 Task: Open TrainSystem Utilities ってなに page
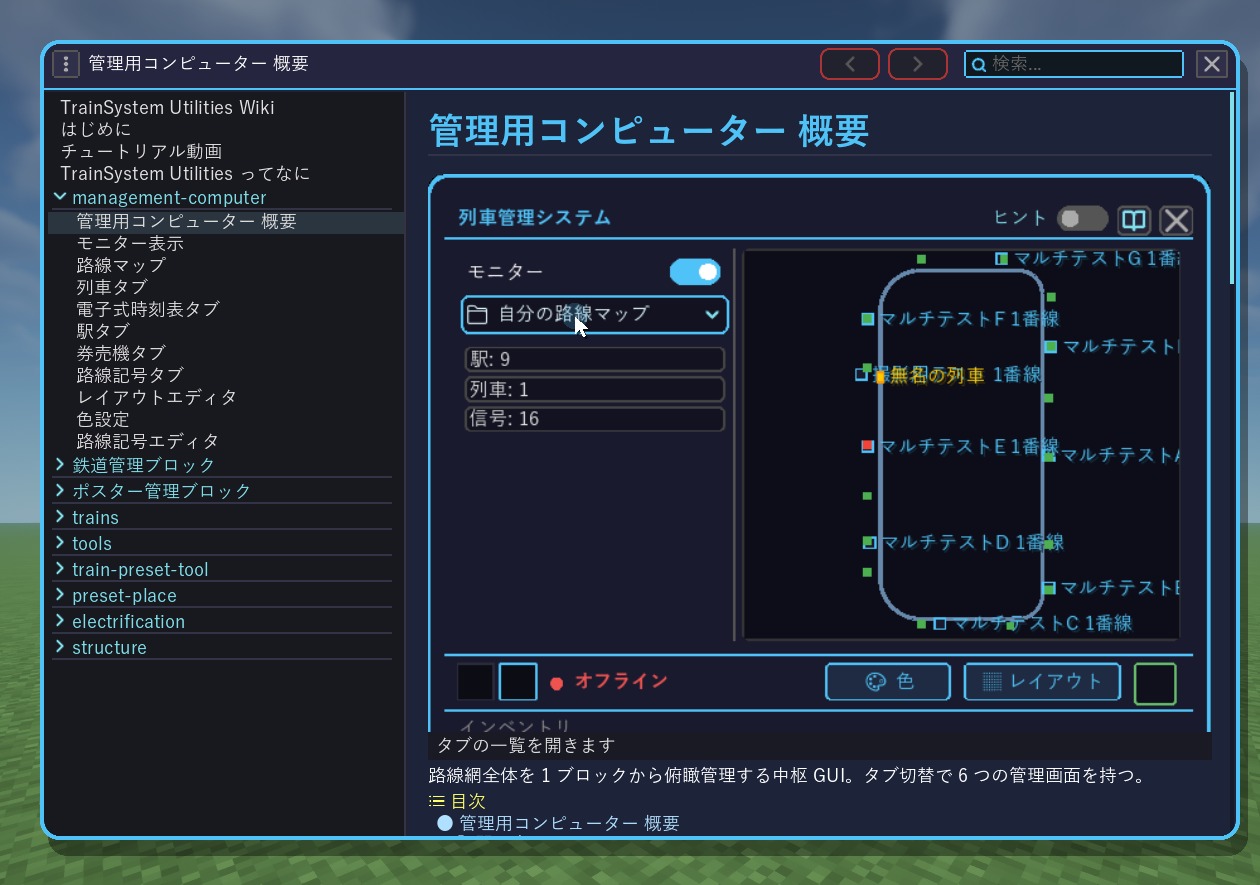(x=185, y=174)
